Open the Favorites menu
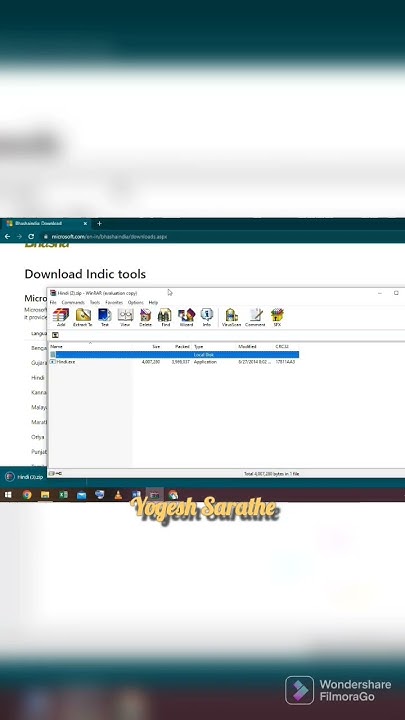The width and height of the screenshot is (405, 720). pyautogui.click(x=114, y=303)
